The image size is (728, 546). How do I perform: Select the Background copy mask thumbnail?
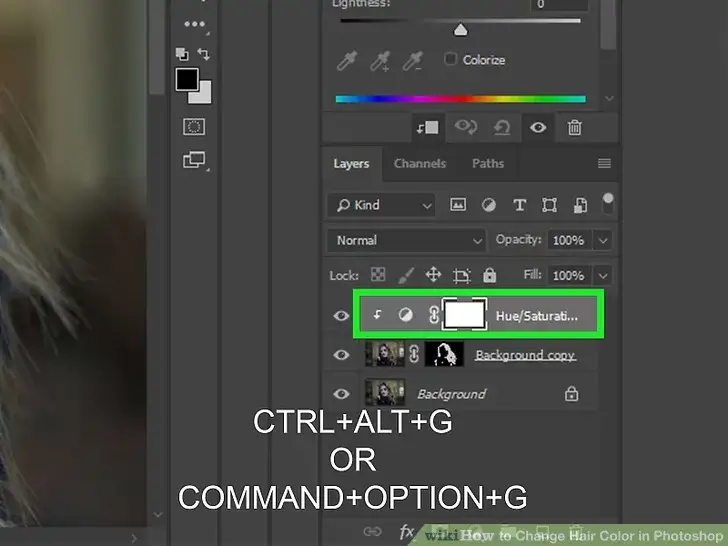click(444, 354)
